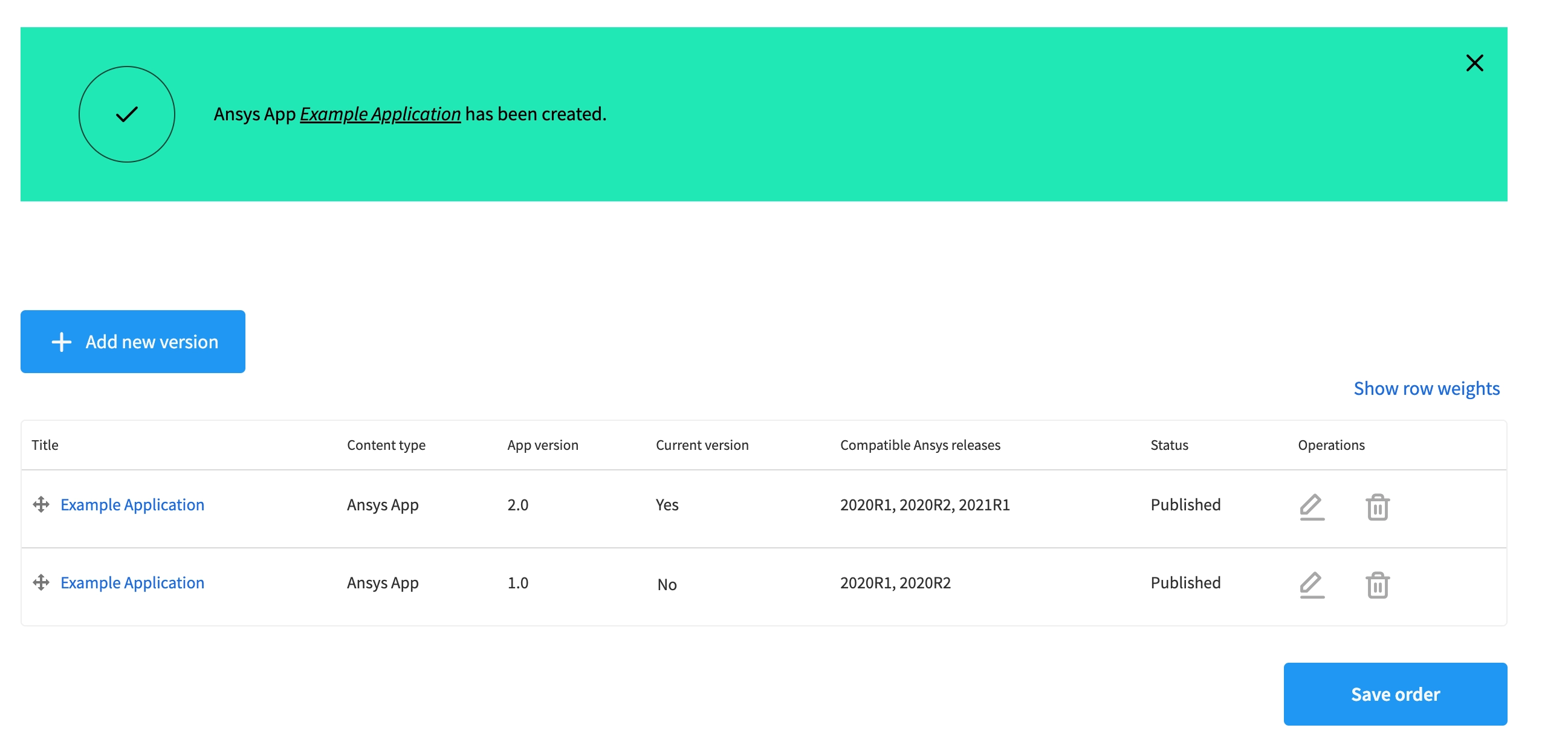Click the Current version column header
Viewport: 1568px width, 751px height.
coord(702,445)
